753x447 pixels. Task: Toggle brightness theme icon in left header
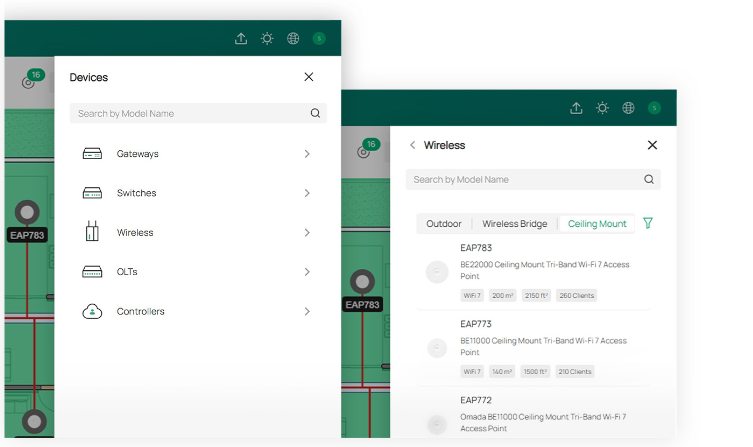point(267,39)
